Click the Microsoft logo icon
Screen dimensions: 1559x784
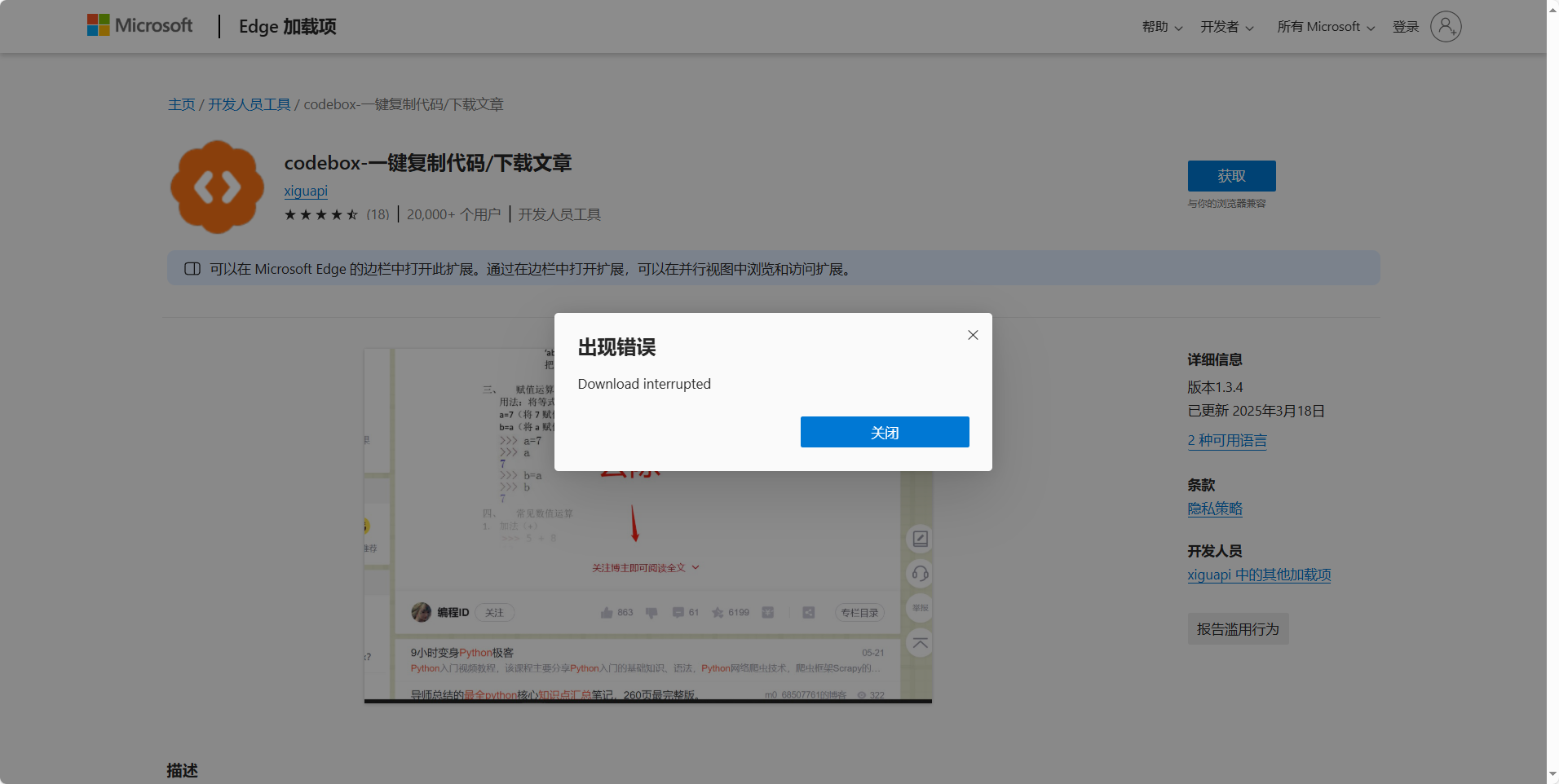pos(98,24)
